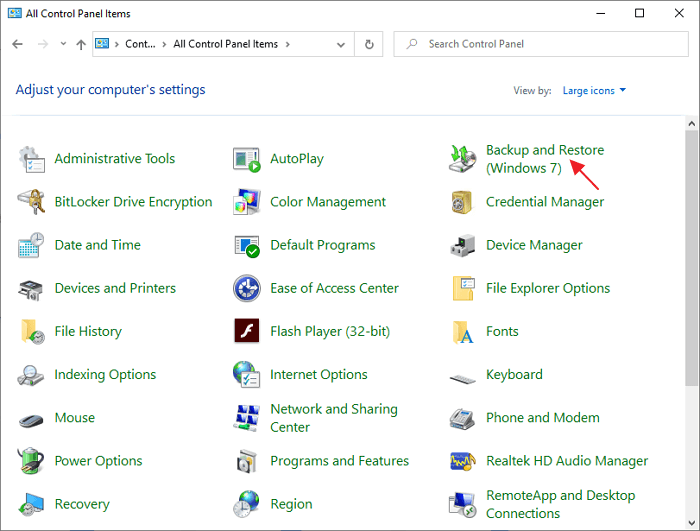Open the Fonts link text
Viewport: 700px width, 531px height.
[x=502, y=331]
